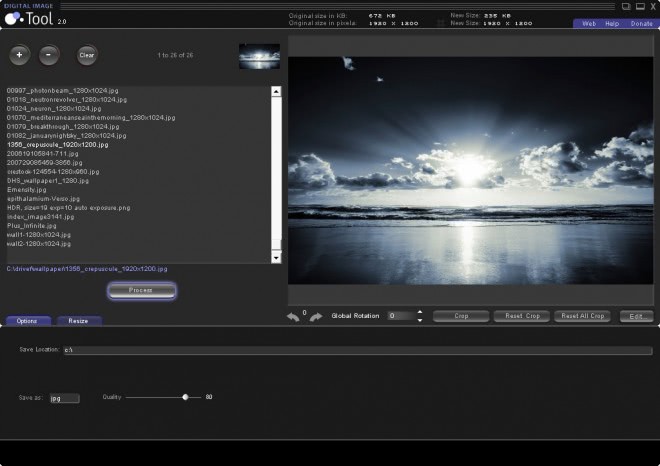Switch to the Options tab
Viewport: 660px width, 466px height.
[27, 321]
